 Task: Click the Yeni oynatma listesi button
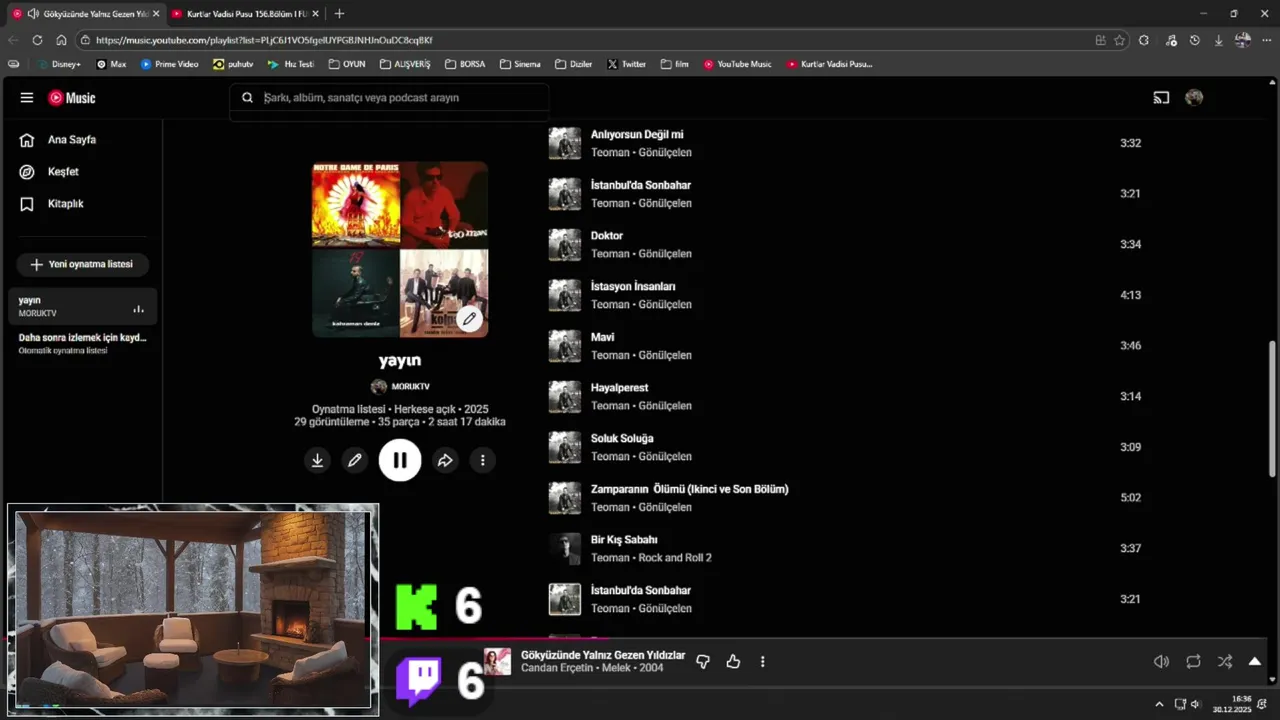(82, 265)
